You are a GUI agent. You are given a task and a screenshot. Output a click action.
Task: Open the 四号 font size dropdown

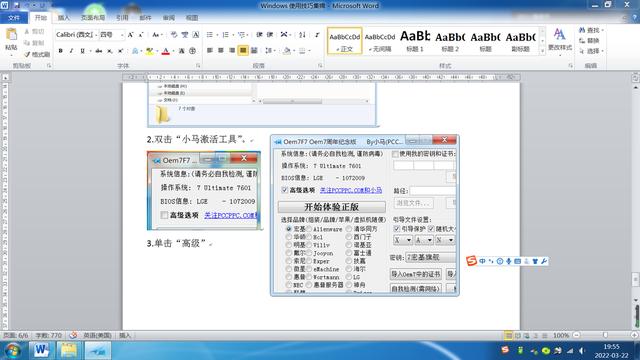(122, 35)
